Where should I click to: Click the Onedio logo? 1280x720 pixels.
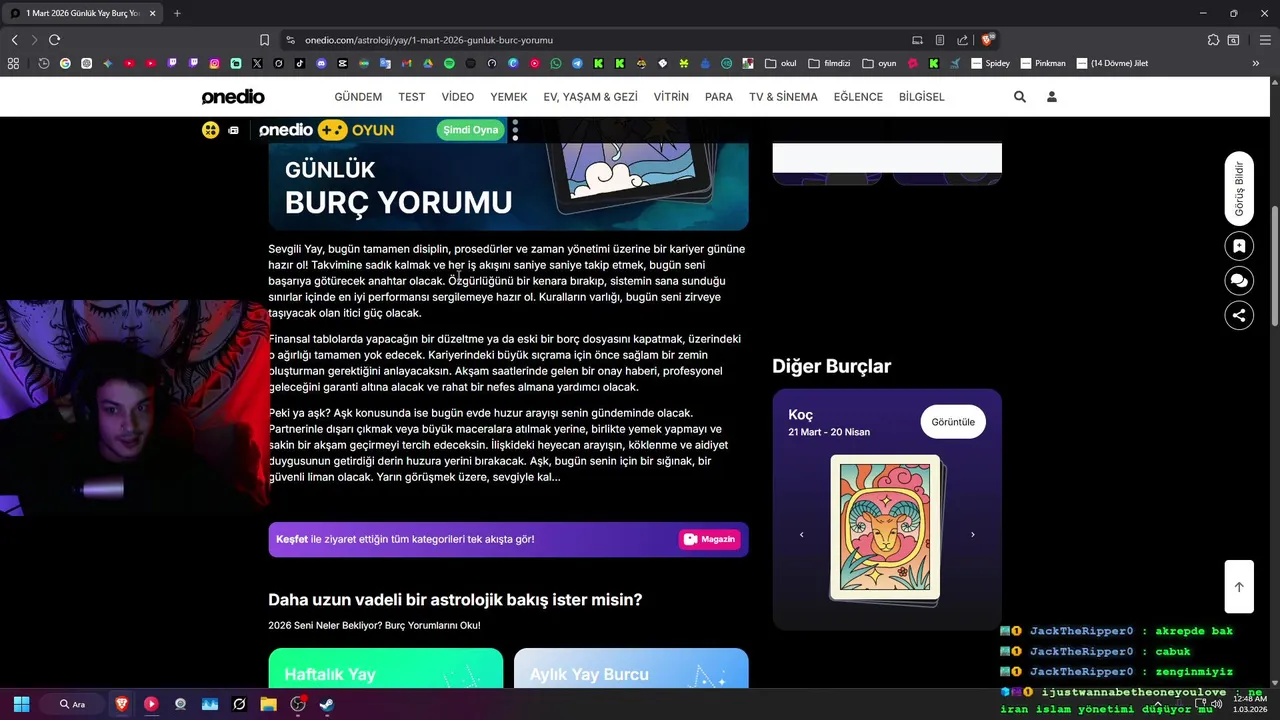coord(233,97)
